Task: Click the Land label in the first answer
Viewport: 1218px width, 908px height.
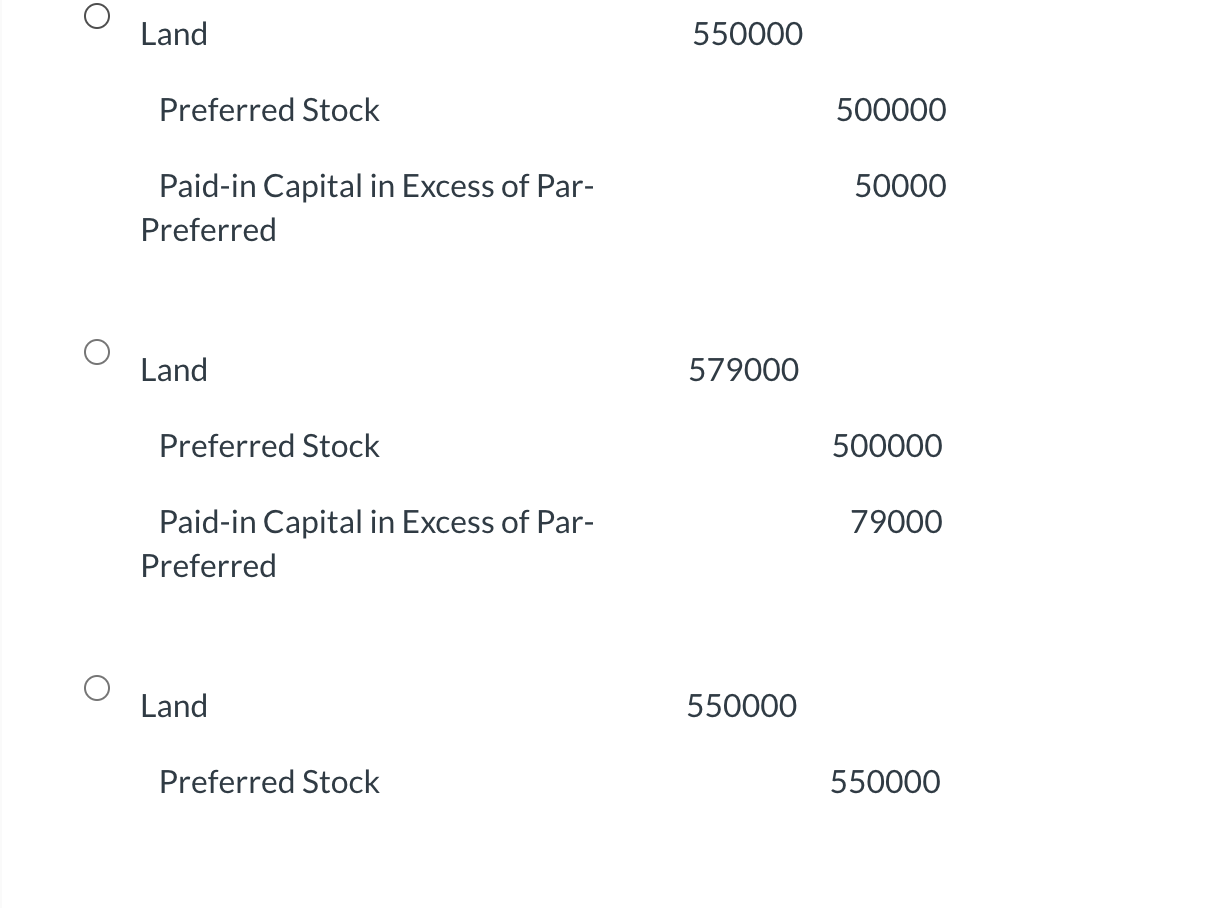Action: 174,34
